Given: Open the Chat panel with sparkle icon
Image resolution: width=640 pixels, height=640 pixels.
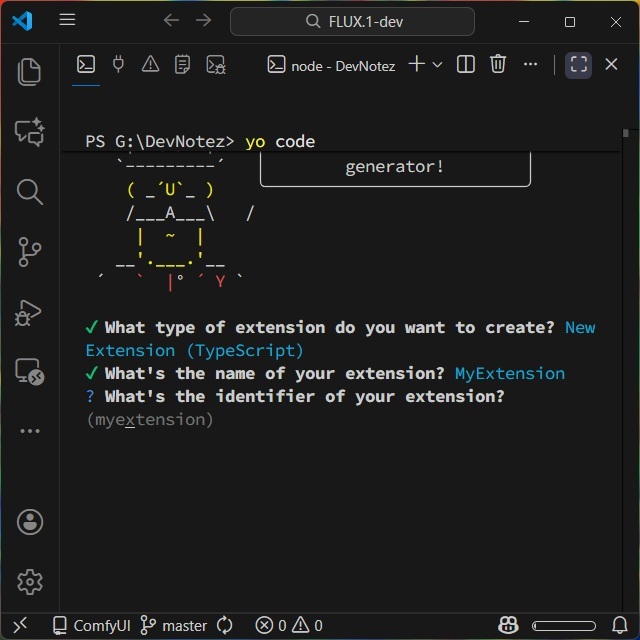Looking at the screenshot, I should tap(30, 131).
